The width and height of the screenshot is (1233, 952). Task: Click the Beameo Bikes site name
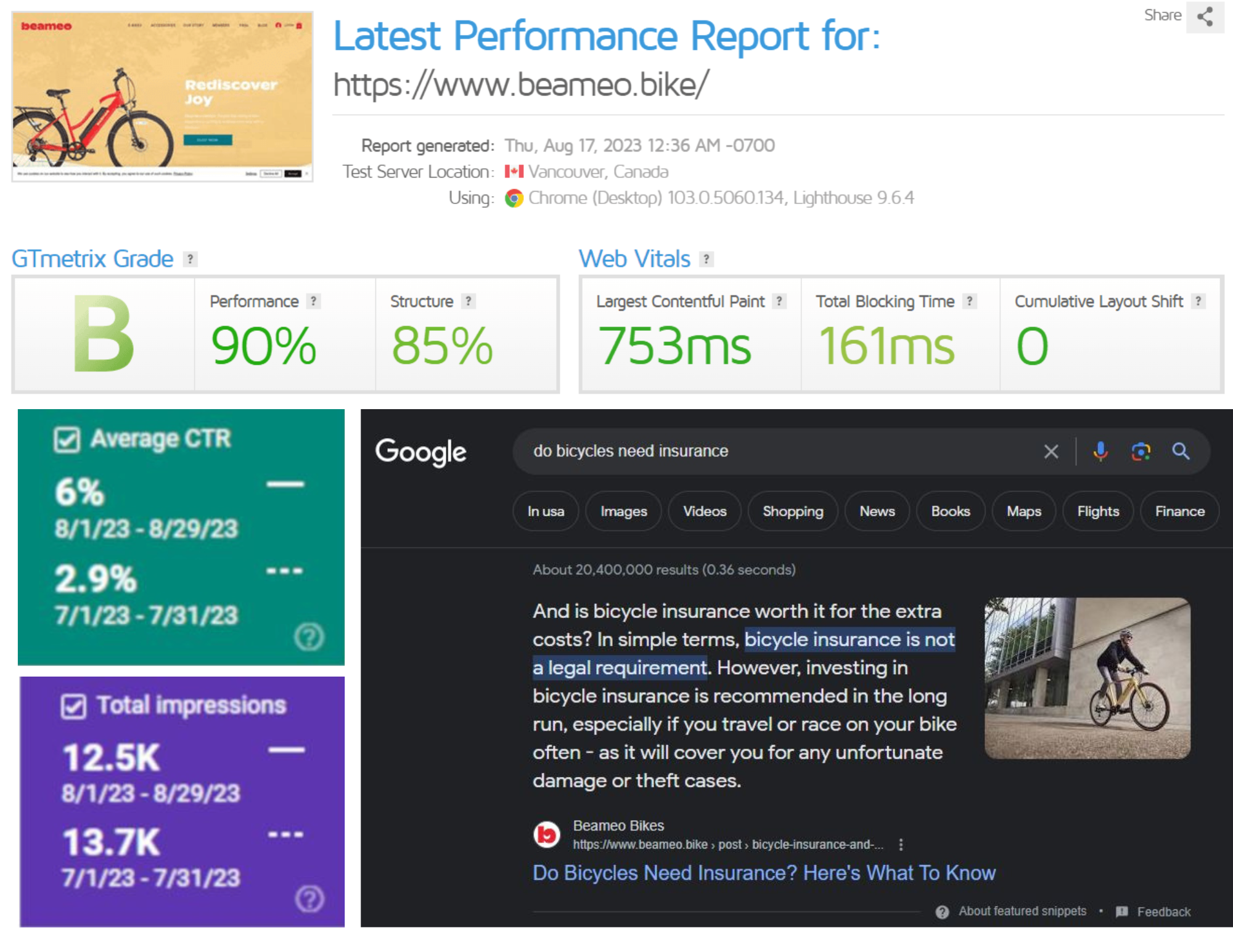pyautogui.click(x=618, y=826)
